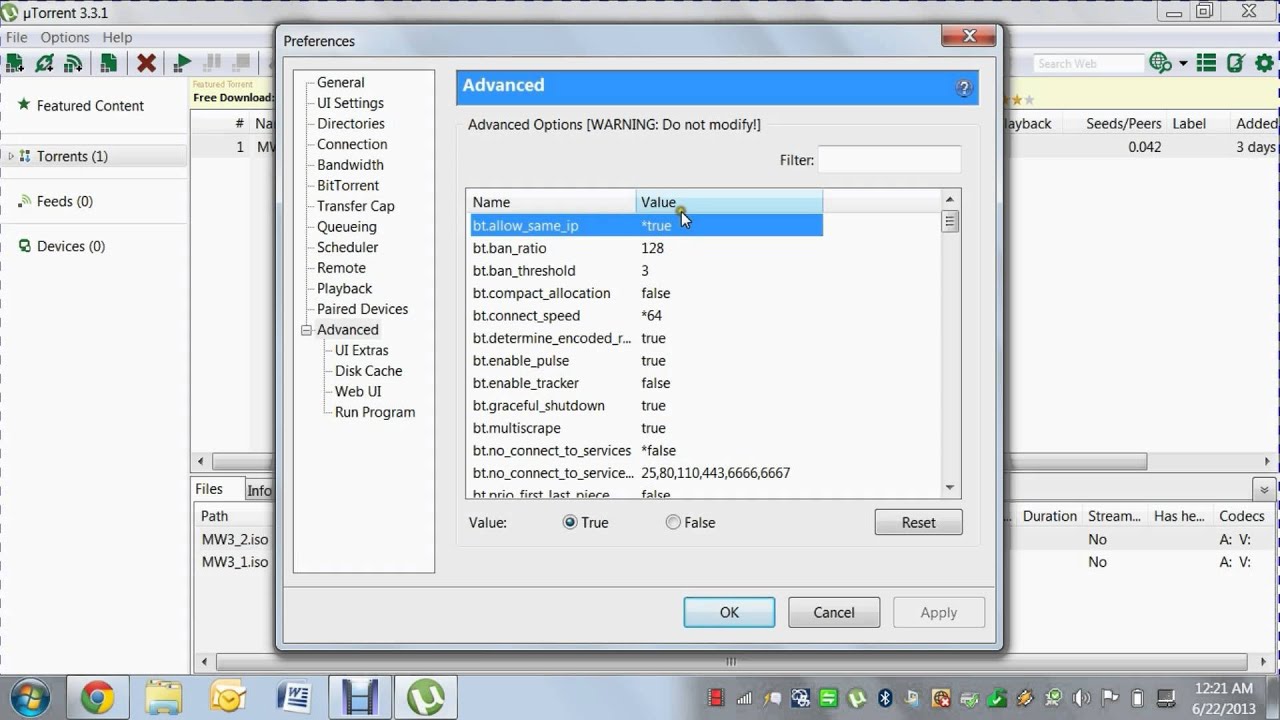This screenshot has width=1280, height=720.
Task: Click the advanced options list scrollbar up arrow
Action: click(950, 199)
